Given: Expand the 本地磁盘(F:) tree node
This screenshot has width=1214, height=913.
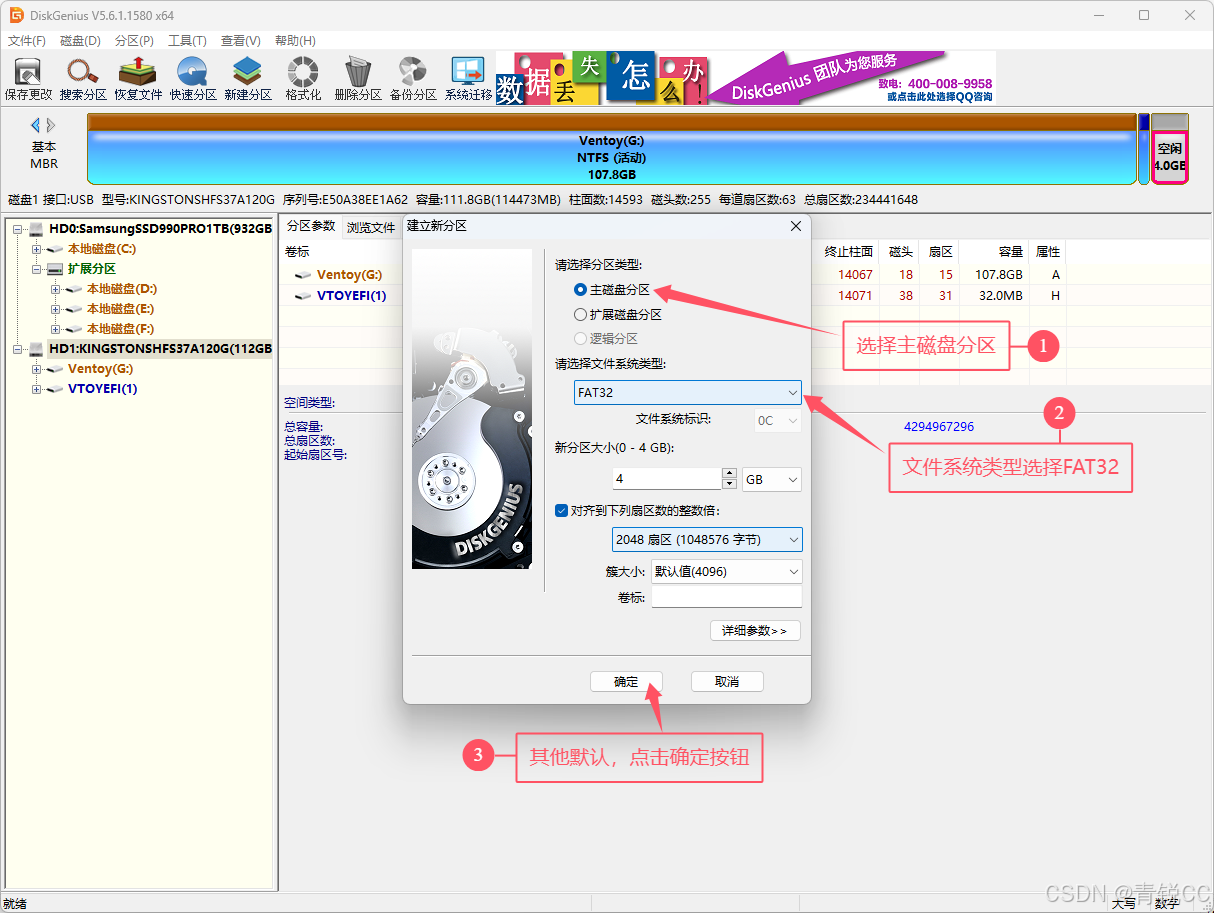Looking at the screenshot, I should 56,329.
